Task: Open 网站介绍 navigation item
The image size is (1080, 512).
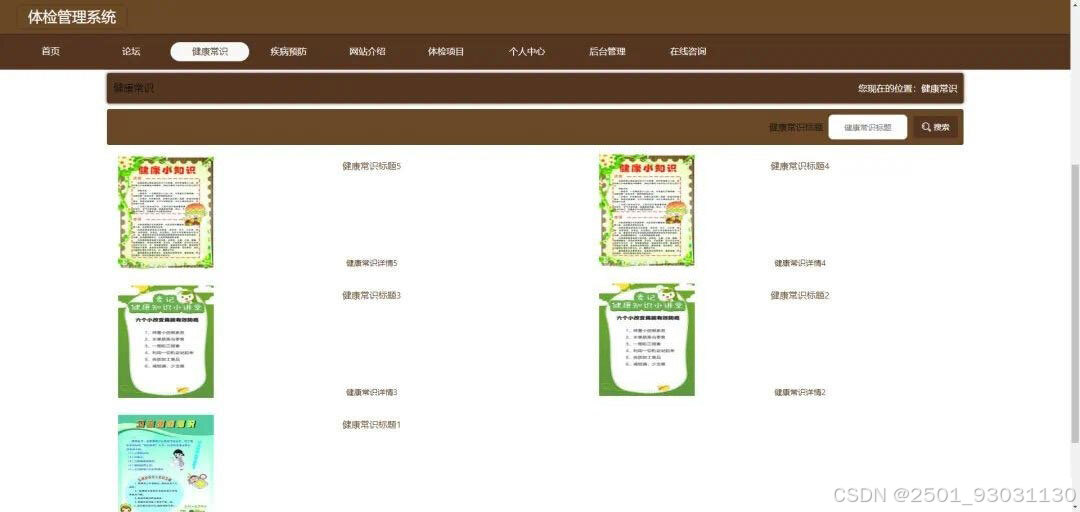Action: (x=367, y=51)
